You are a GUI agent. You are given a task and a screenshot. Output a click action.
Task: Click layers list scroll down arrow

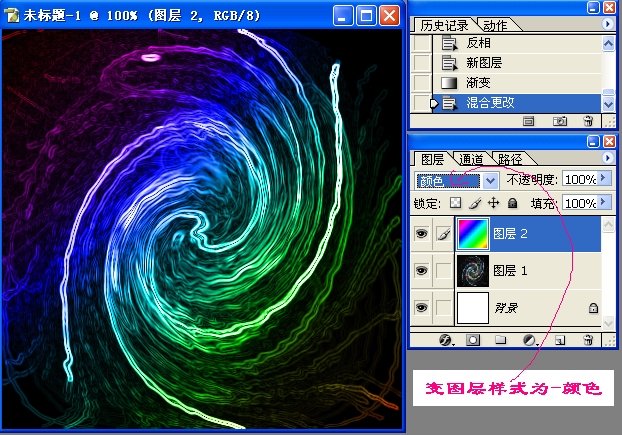(x=608, y=323)
